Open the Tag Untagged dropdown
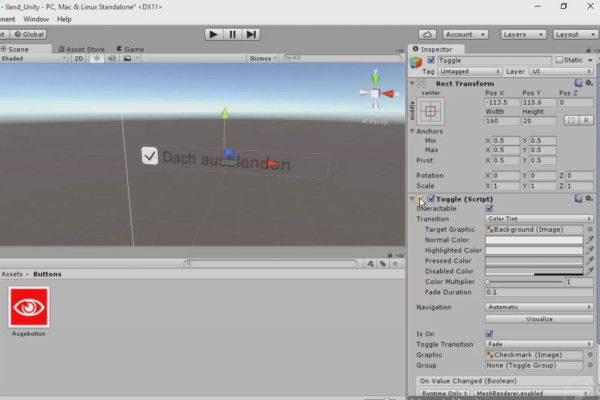Viewport: 600px width, 400px height. 470,72
